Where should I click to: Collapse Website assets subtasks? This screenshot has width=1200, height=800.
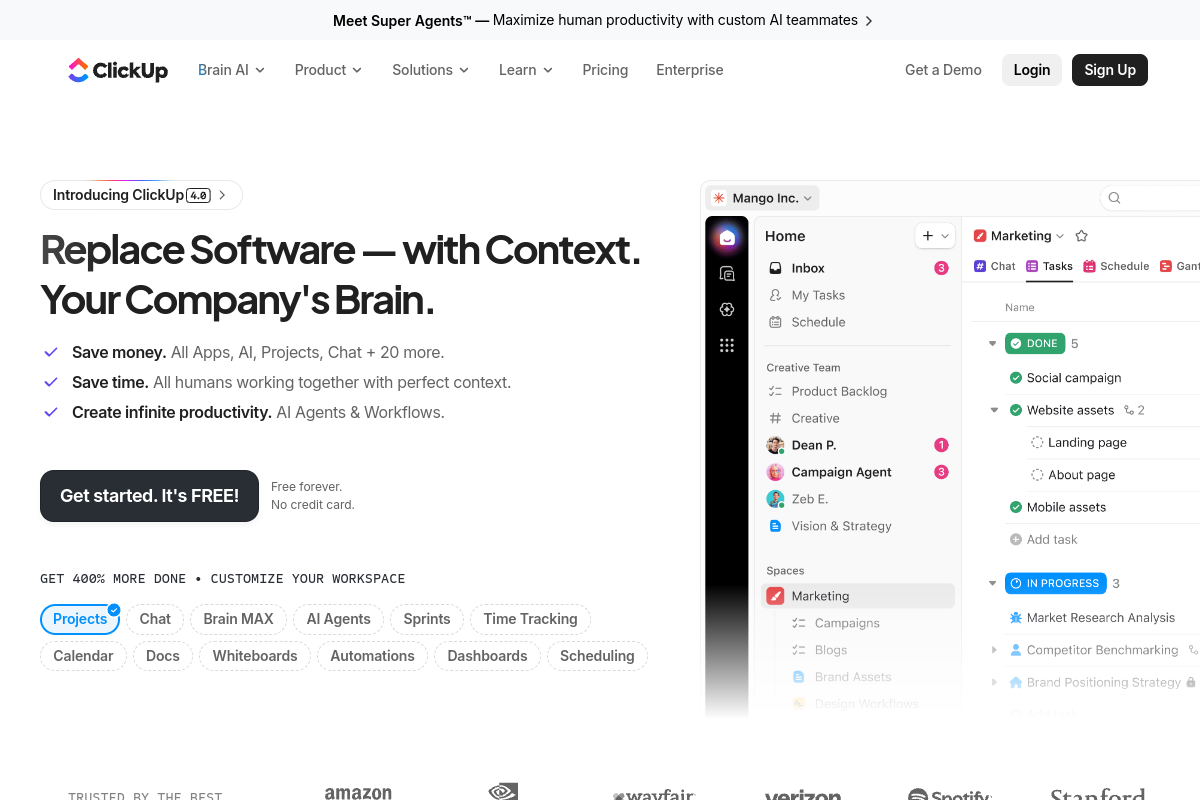coord(994,410)
